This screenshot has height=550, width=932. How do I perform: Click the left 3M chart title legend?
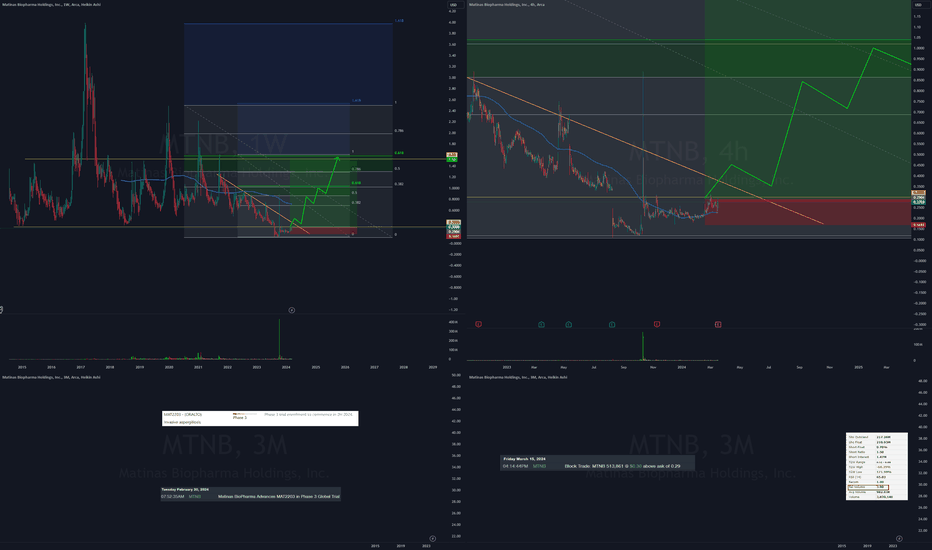pos(51,377)
